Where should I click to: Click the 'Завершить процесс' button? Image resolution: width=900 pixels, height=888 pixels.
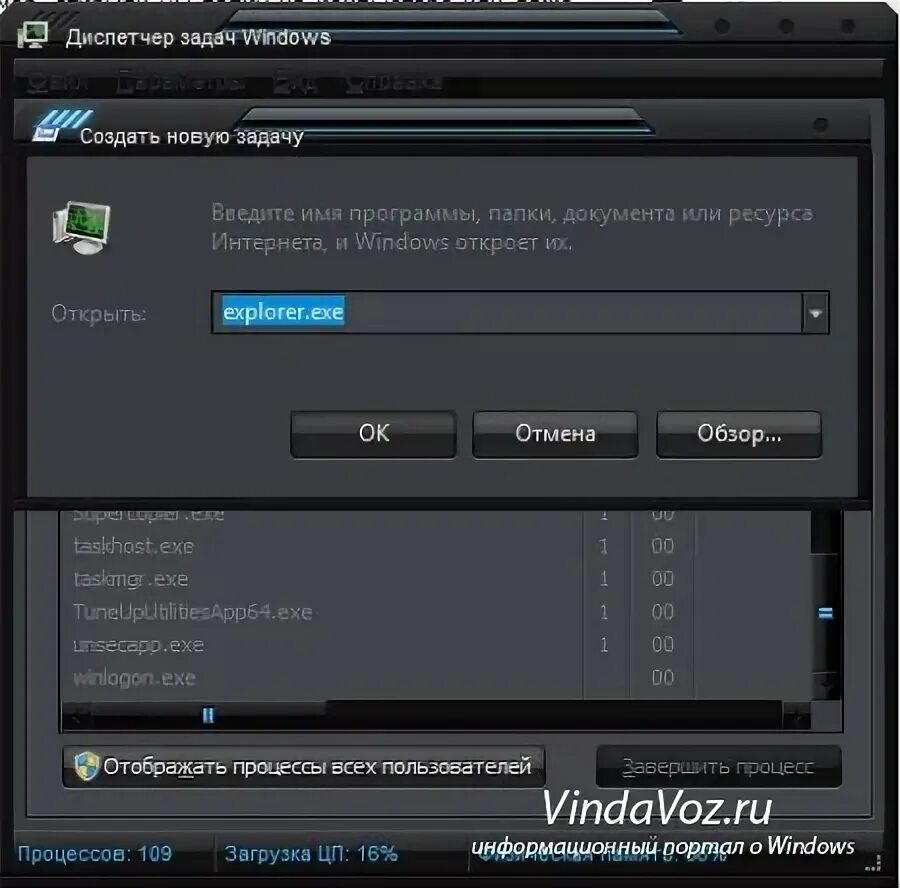click(719, 766)
